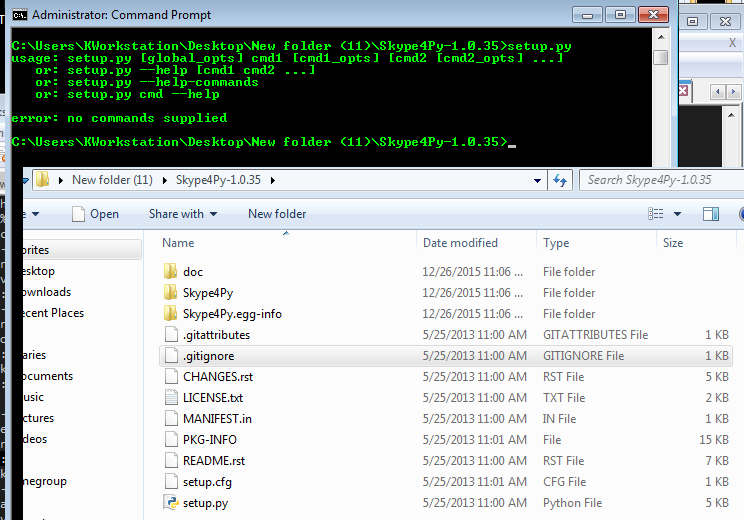Expand the arrow between New folder (11) and Skype4Py-1.0.35
Viewport: 744px width, 520px height.
(x=165, y=180)
